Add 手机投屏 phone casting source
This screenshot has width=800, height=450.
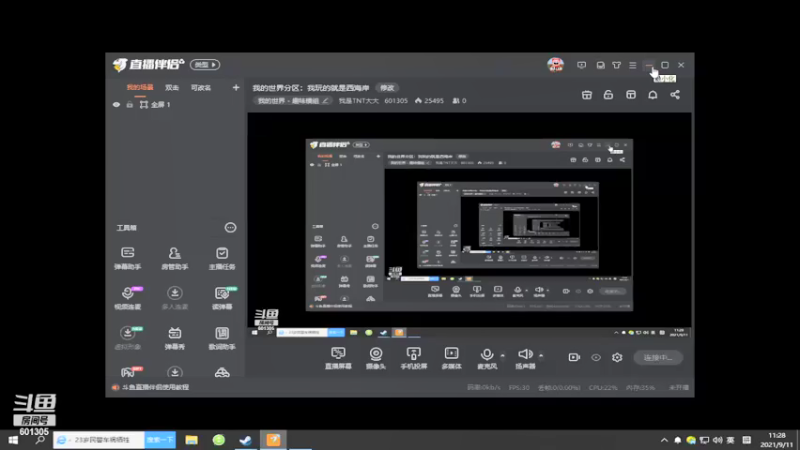tap(413, 358)
